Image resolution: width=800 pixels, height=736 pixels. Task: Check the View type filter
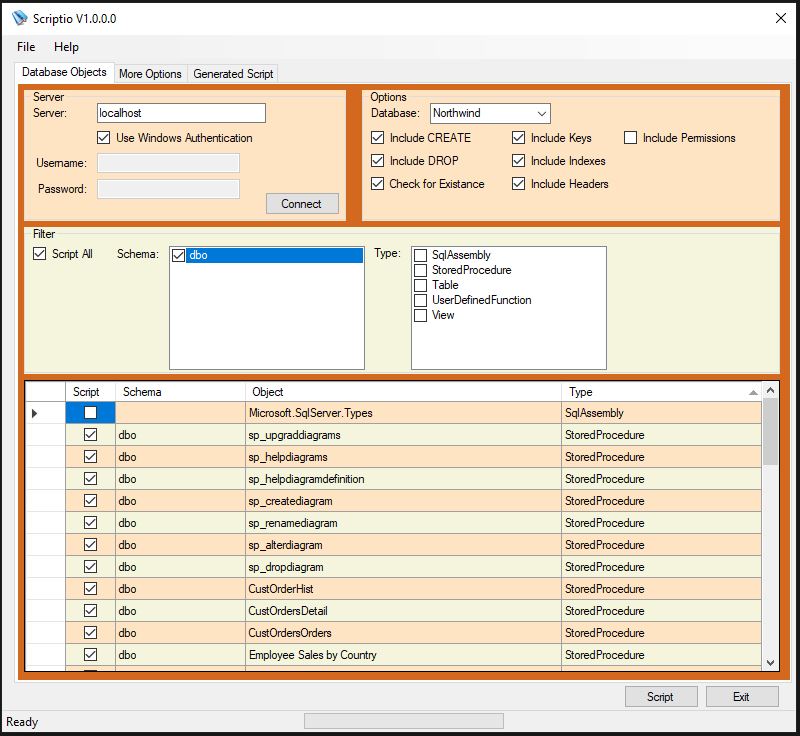coord(420,315)
